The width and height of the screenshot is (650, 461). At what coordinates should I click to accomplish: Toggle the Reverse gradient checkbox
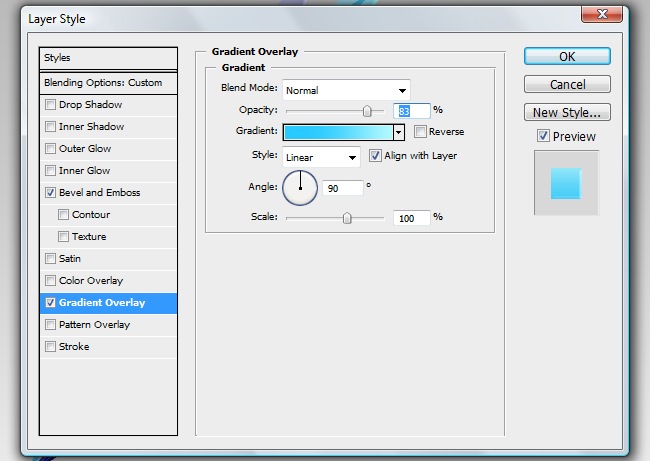click(x=420, y=132)
